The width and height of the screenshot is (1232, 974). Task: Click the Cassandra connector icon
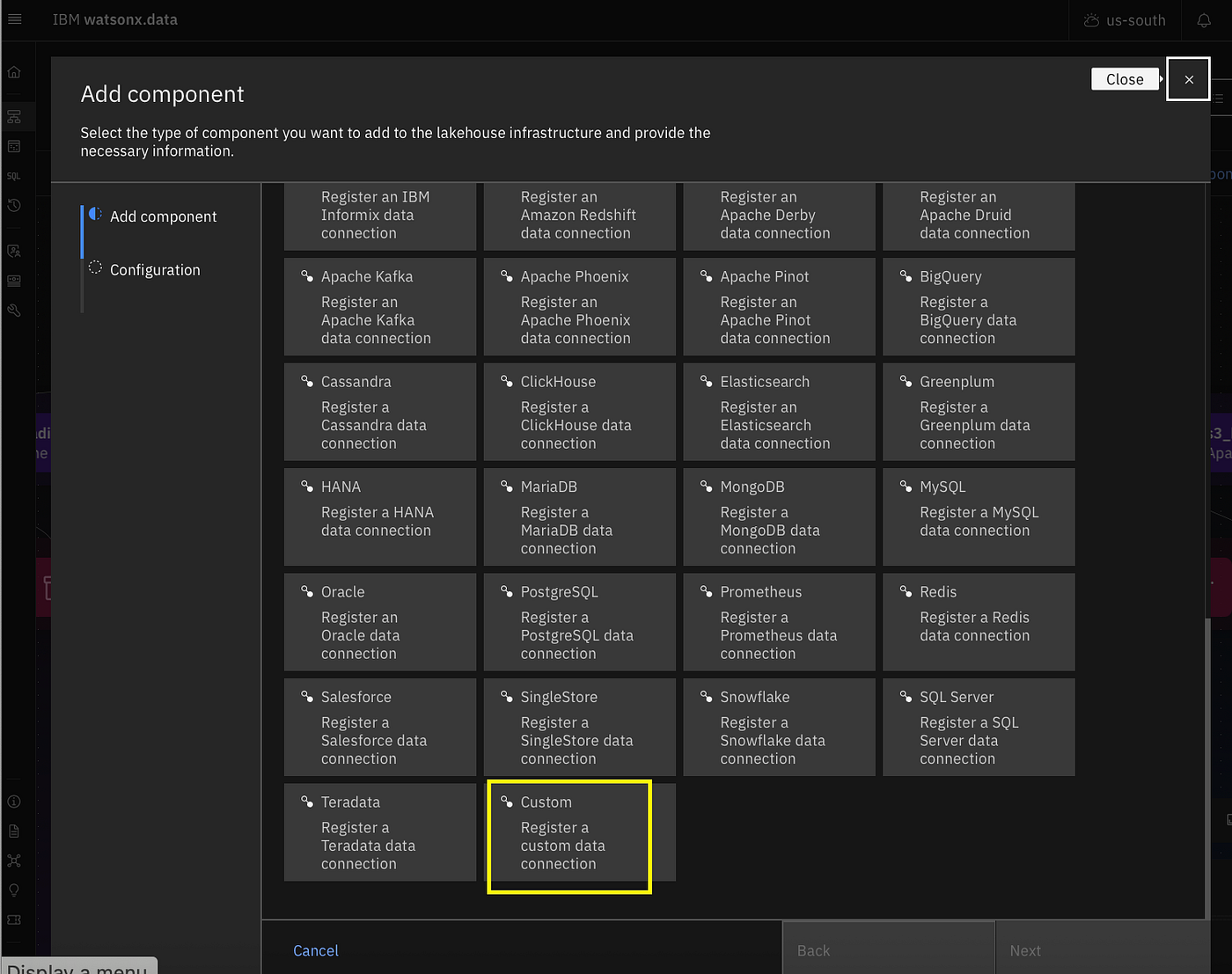tap(307, 381)
